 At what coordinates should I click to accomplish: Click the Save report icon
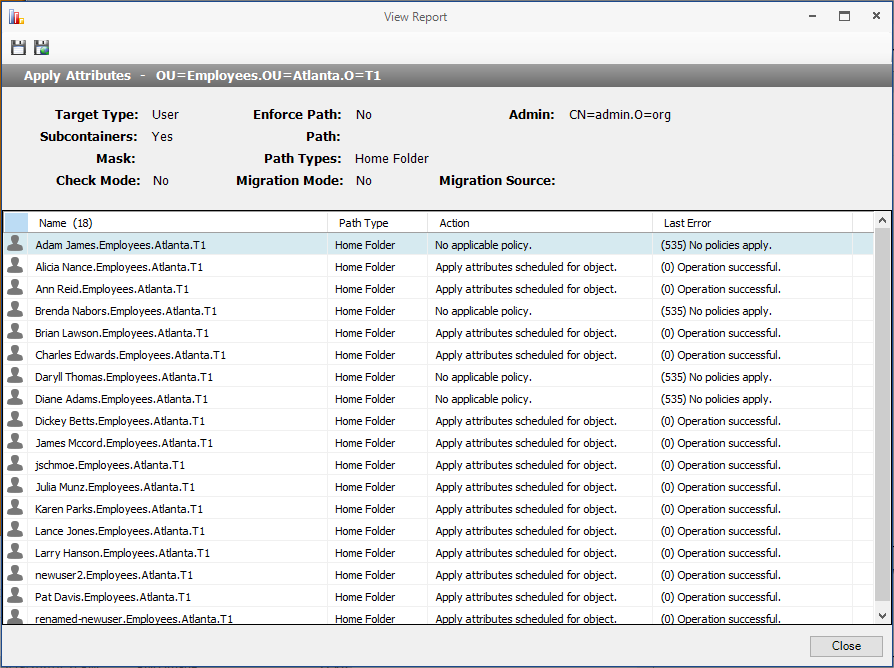[18, 48]
